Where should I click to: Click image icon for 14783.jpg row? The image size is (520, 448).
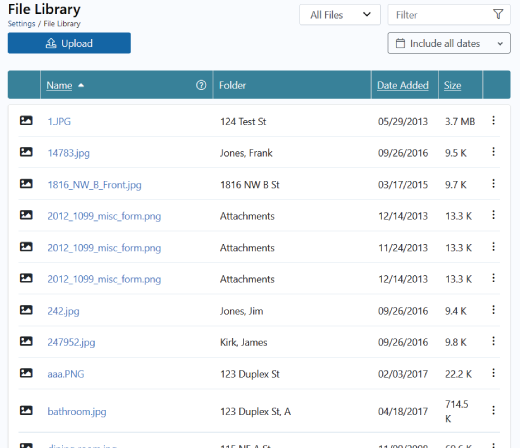pos(26,152)
